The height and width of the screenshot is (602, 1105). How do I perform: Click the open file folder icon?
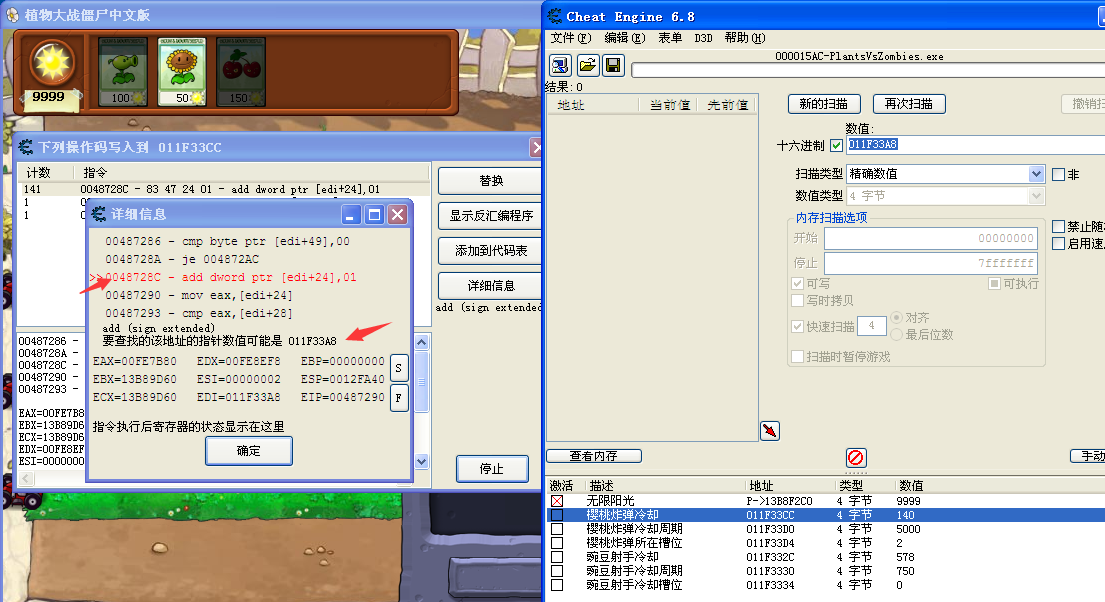pyautogui.click(x=587, y=66)
